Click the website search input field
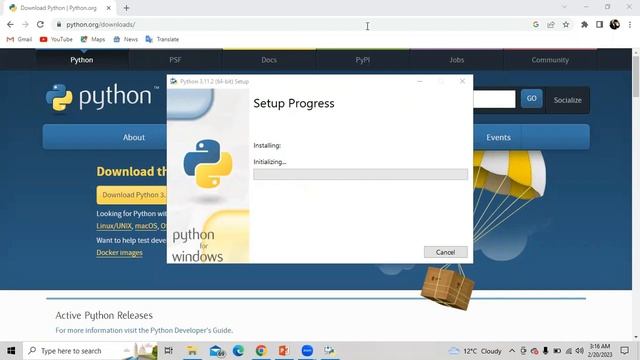 [x=494, y=99]
